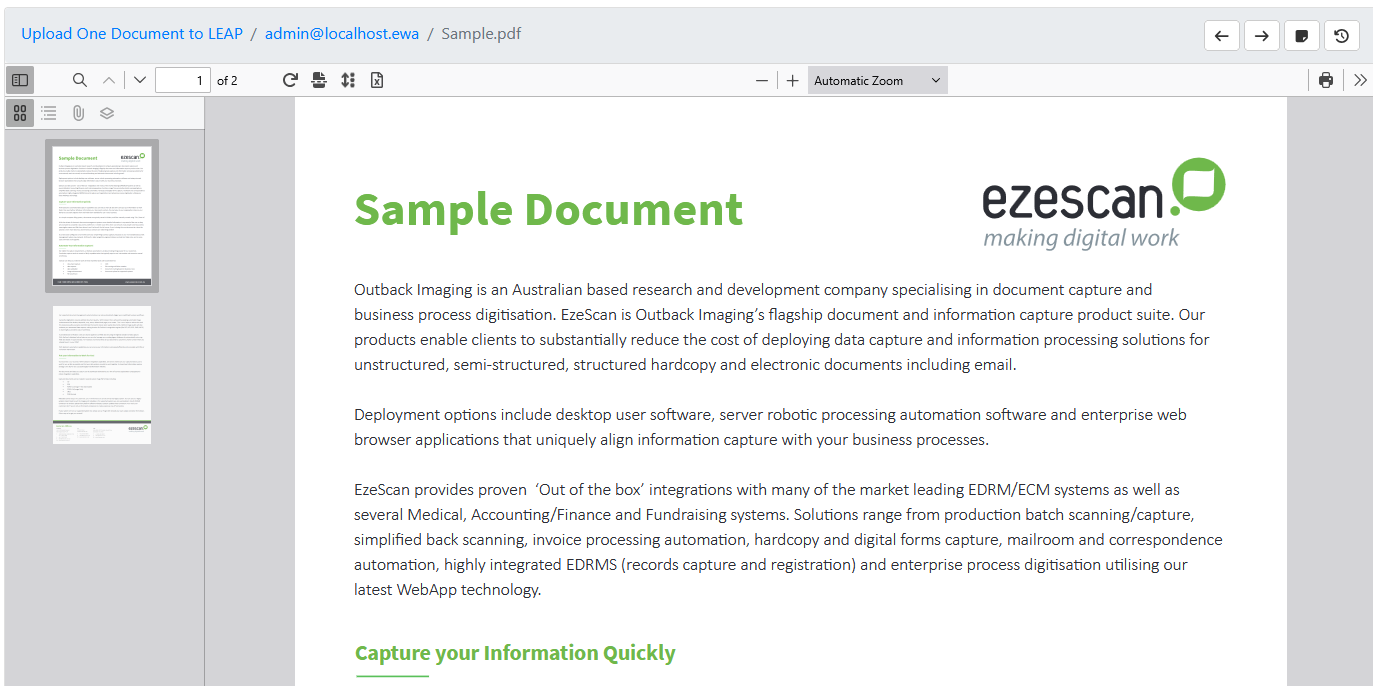Image resolution: width=1373 pixels, height=686 pixels.
Task: Open the find-in-document search
Action: tap(80, 80)
